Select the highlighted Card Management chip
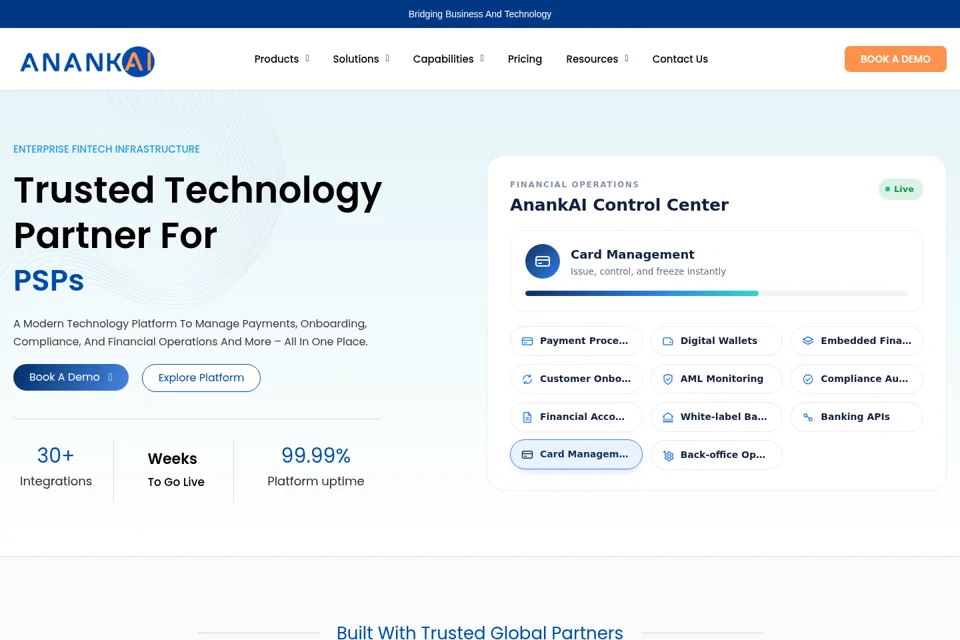960x640 pixels. coord(576,454)
